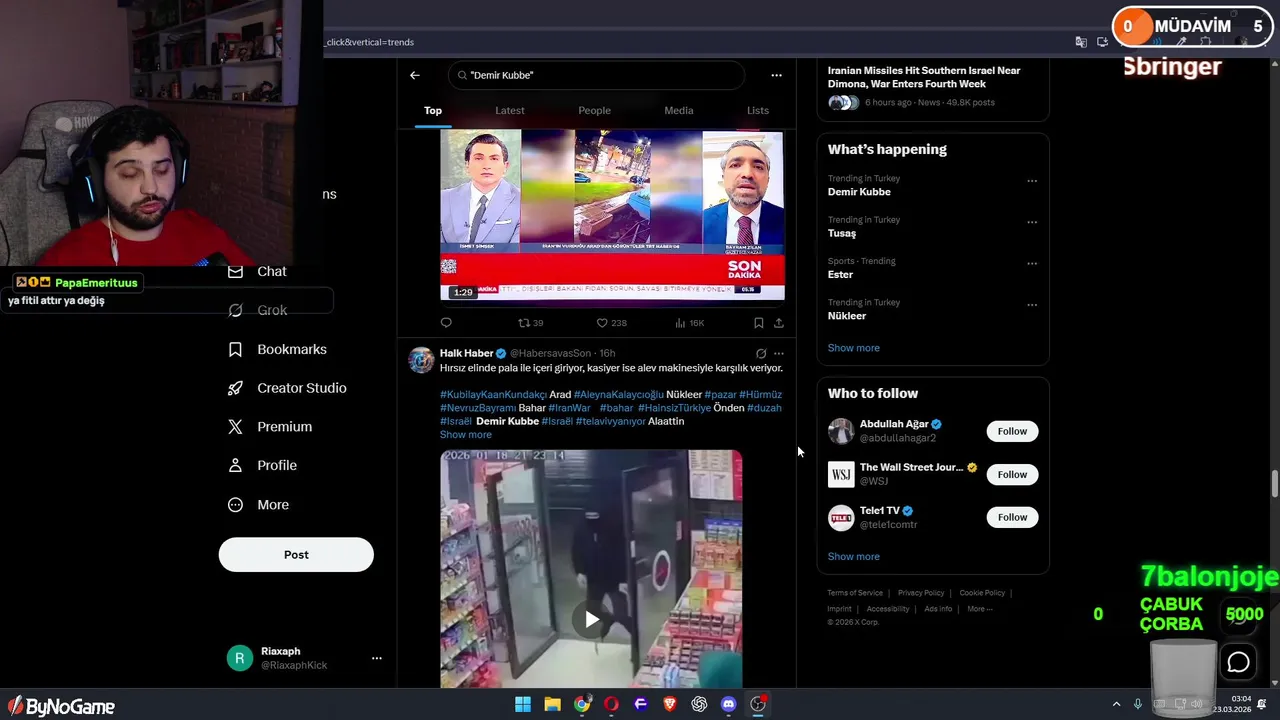Open footer More link dropdown
1280x720 pixels.
980,609
